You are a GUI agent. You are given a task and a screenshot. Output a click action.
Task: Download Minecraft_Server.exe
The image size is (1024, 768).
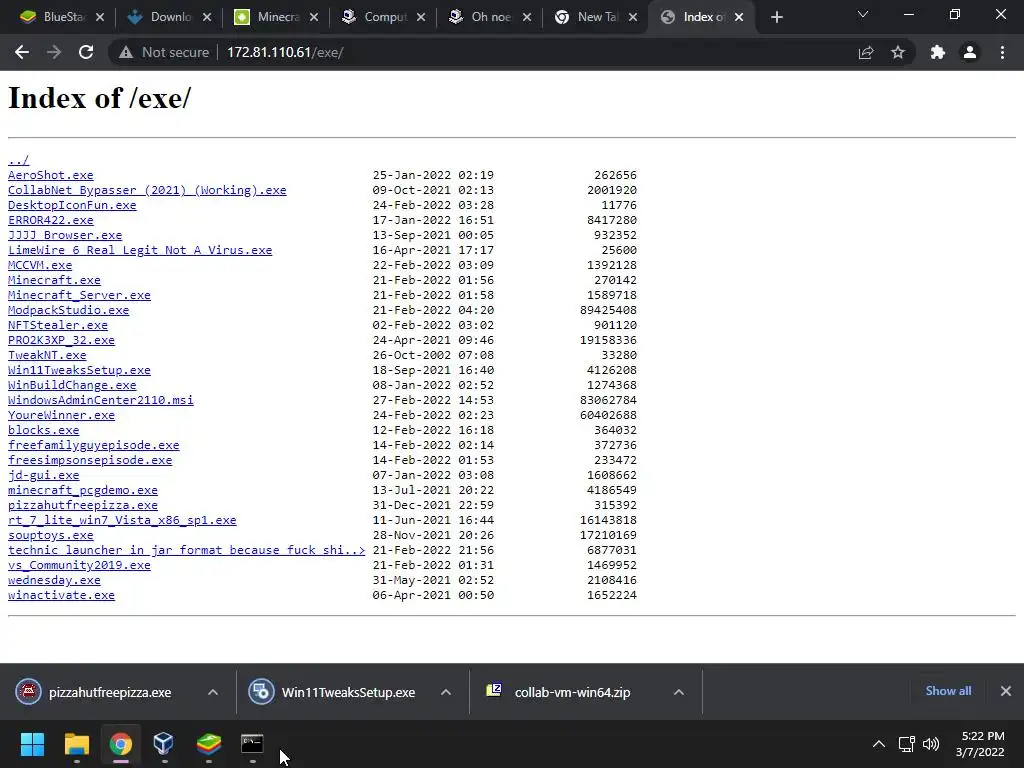79,295
